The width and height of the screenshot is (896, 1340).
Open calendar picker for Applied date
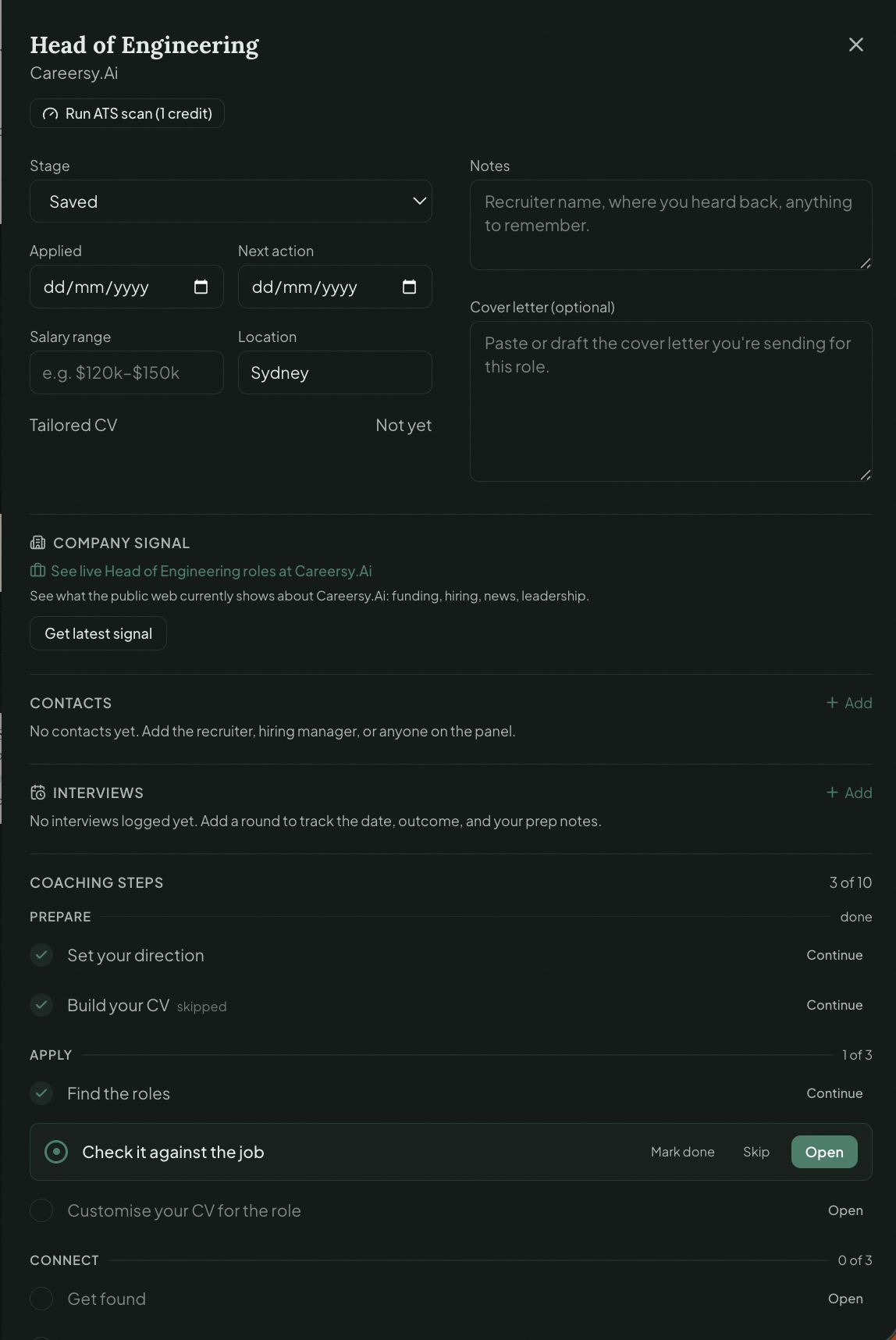pos(201,287)
